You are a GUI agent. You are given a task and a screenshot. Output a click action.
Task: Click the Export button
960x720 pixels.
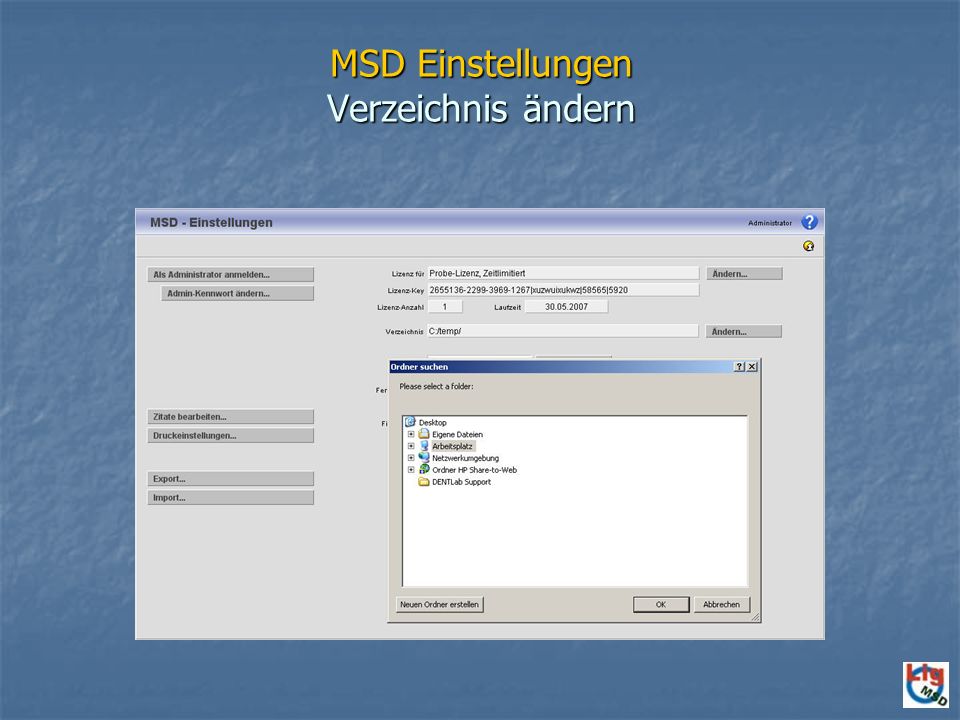point(231,479)
